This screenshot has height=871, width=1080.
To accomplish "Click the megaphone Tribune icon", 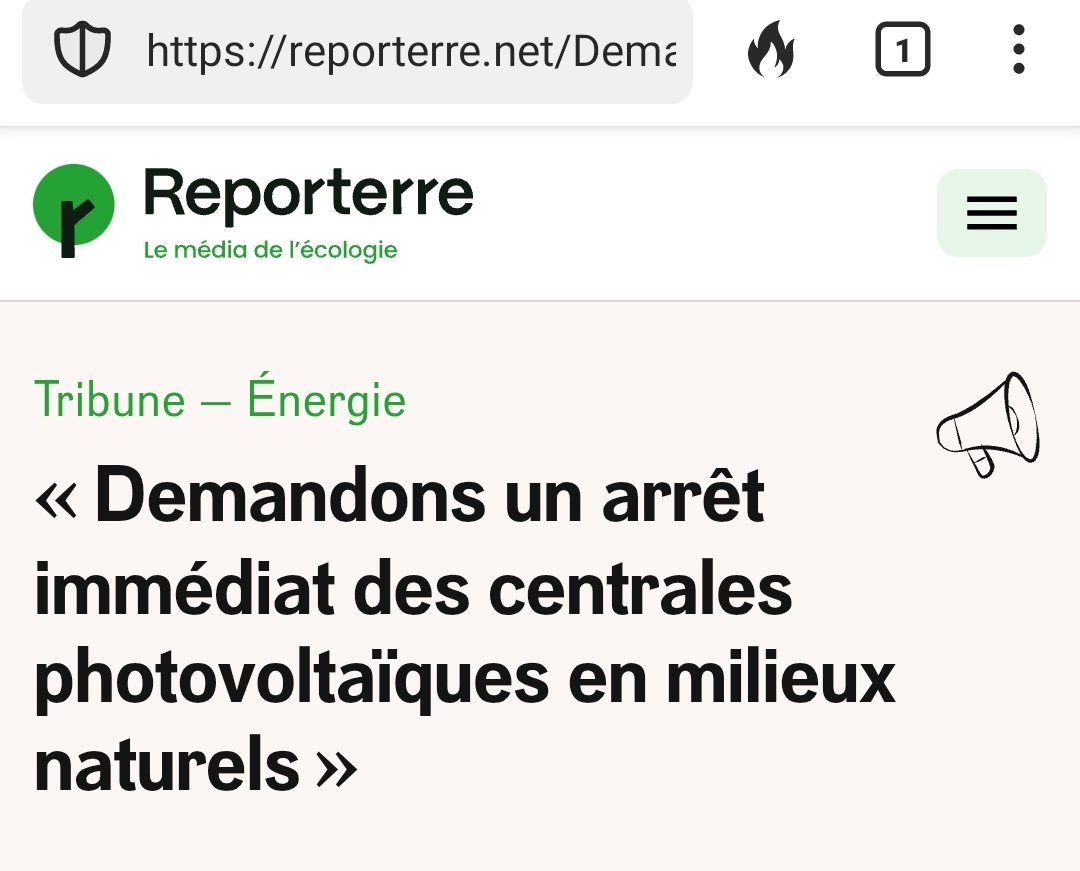I will tap(988, 424).
